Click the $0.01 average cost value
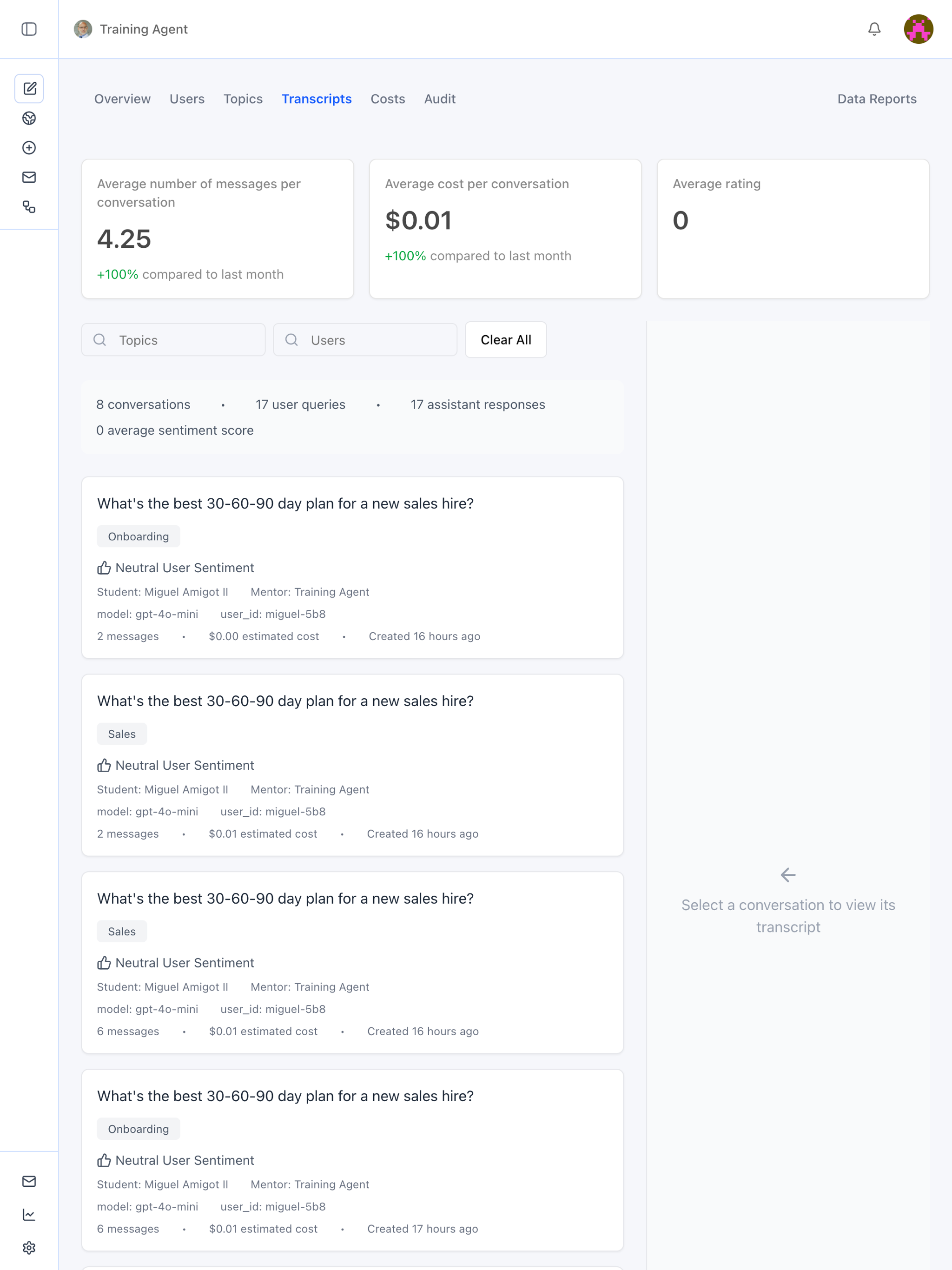The width and height of the screenshot is (952, 1270). [x=418, y=220]
